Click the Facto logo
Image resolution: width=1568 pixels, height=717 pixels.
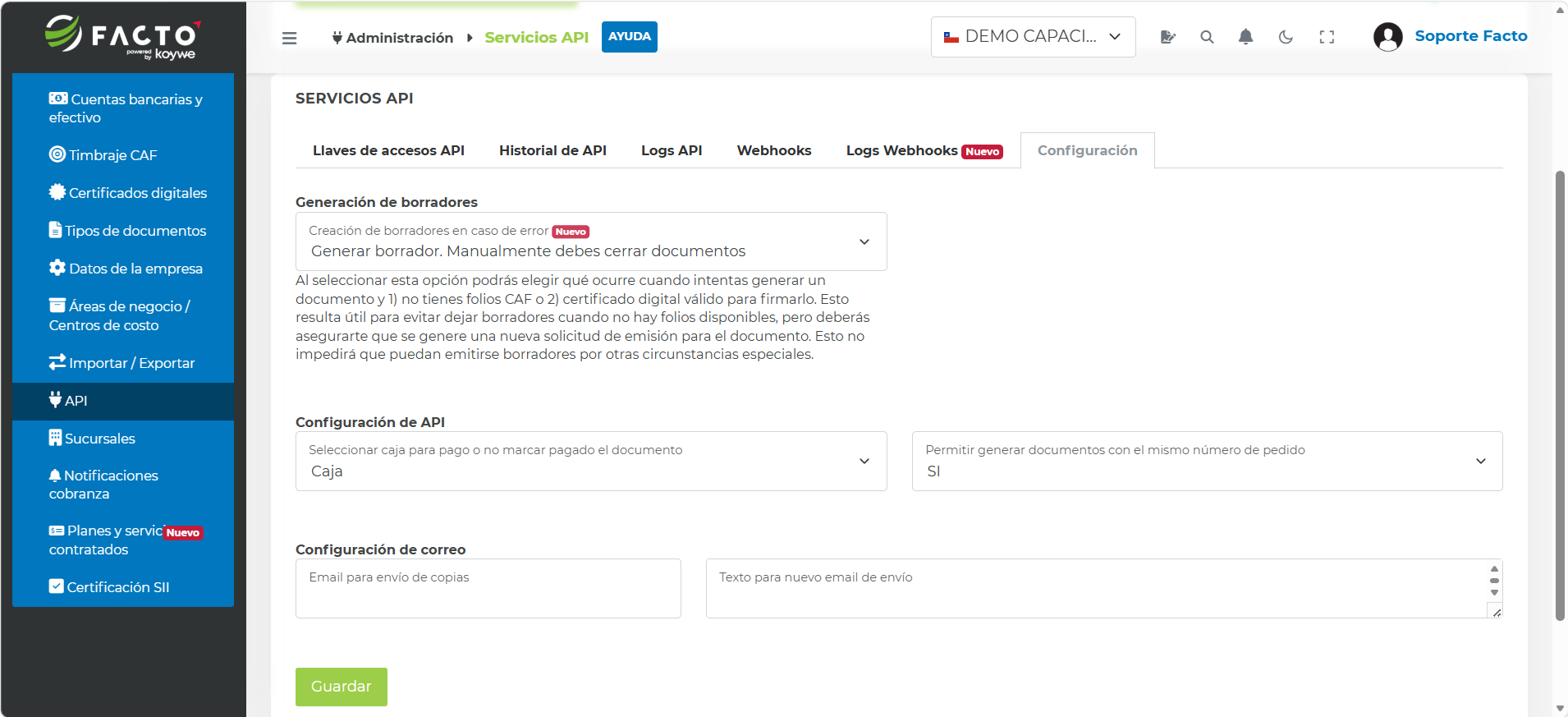[x=123, y=37]
